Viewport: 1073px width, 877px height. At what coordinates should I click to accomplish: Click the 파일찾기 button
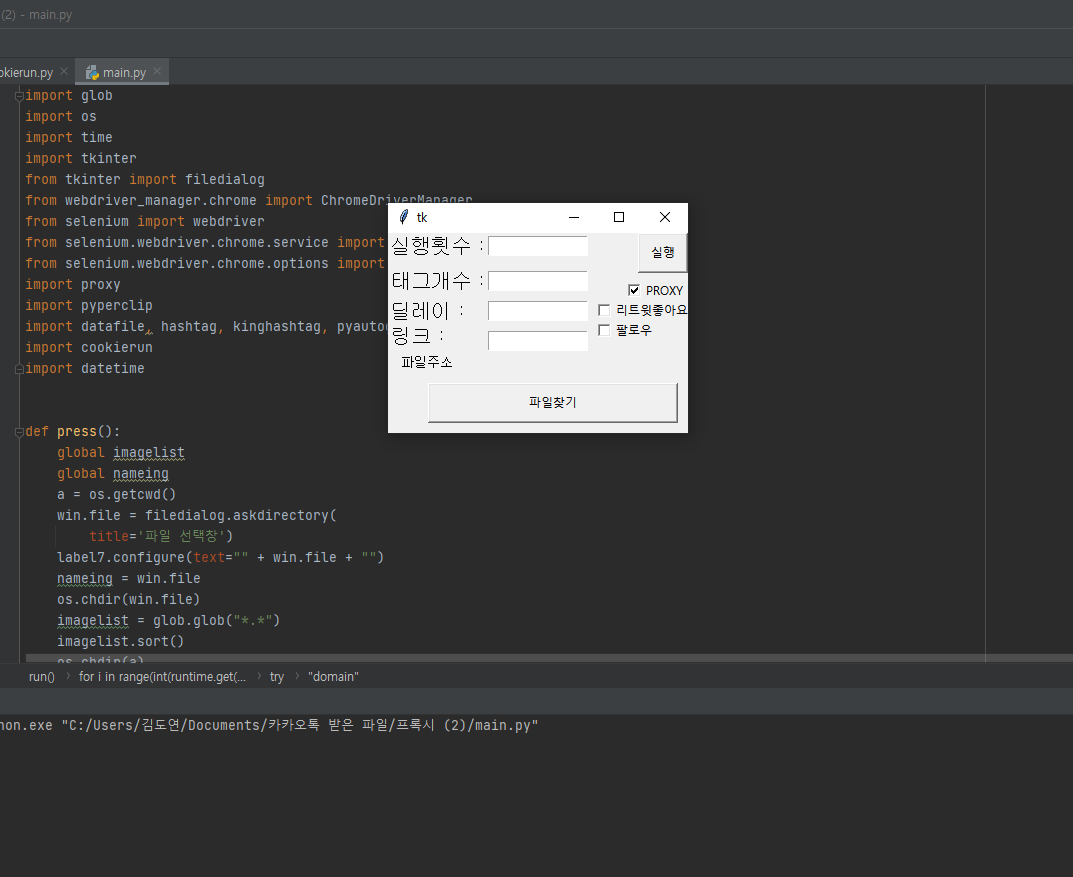click(553, 402)
